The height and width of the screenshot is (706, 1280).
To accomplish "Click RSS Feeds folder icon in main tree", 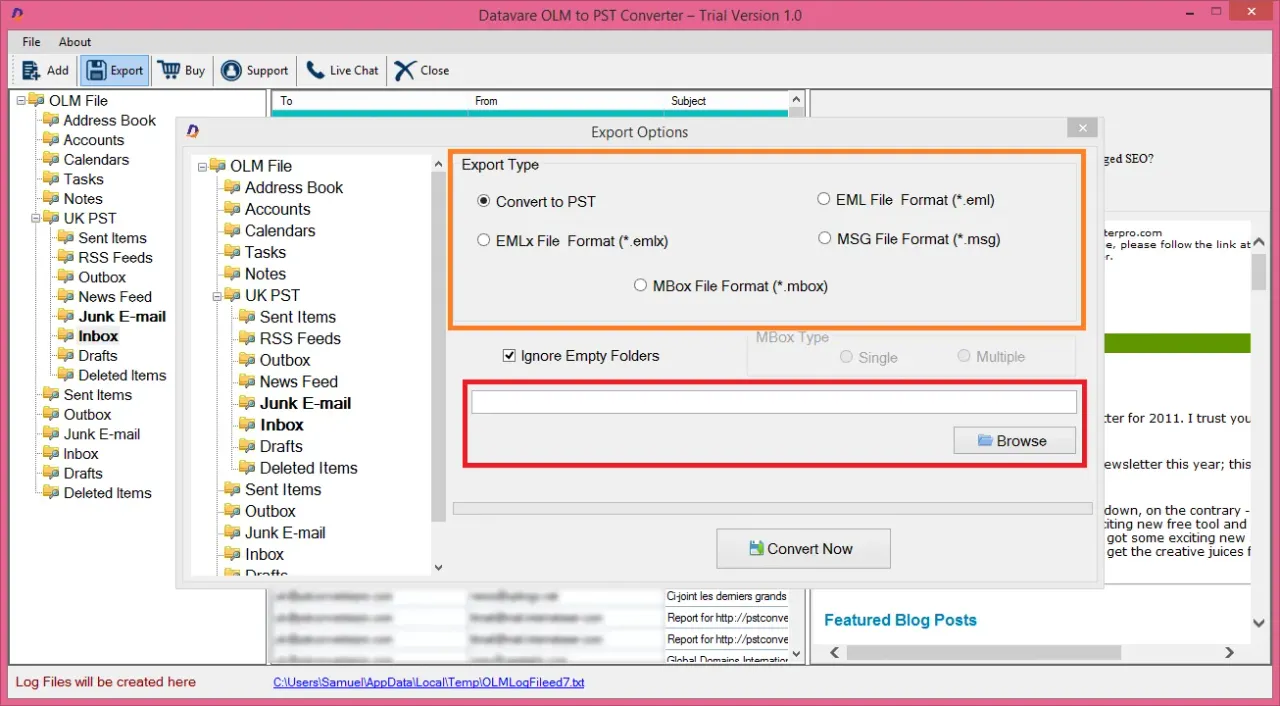I will 66,257.
